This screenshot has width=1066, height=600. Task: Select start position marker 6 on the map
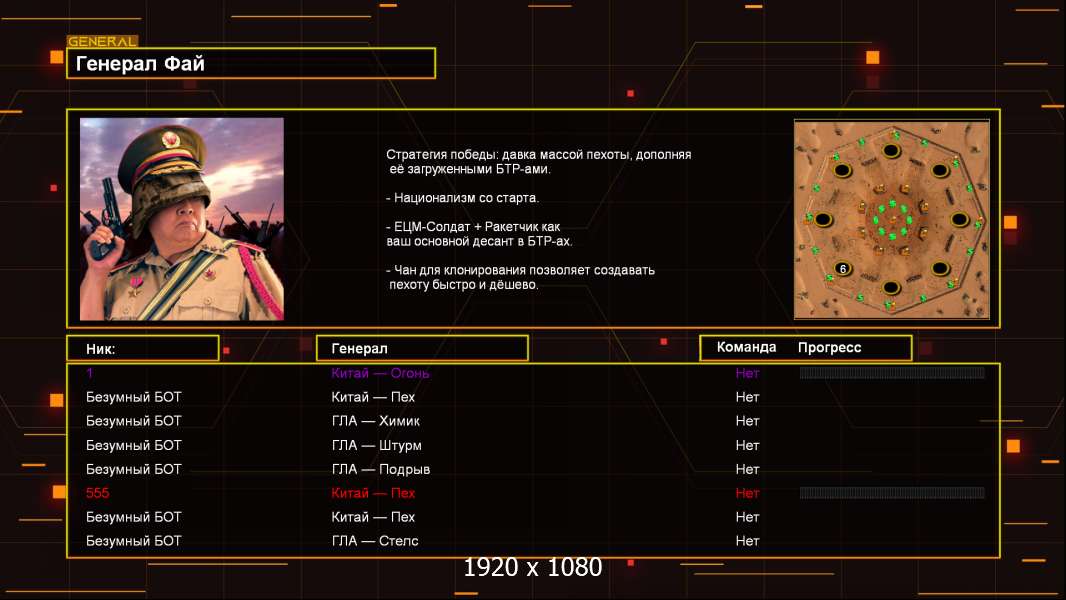[843, 269]
